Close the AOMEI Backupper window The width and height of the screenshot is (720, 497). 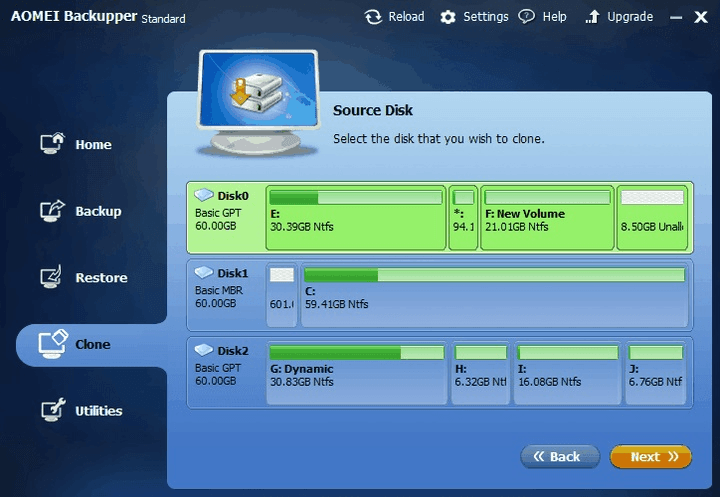pyautogui.click(x=701, y=17)
